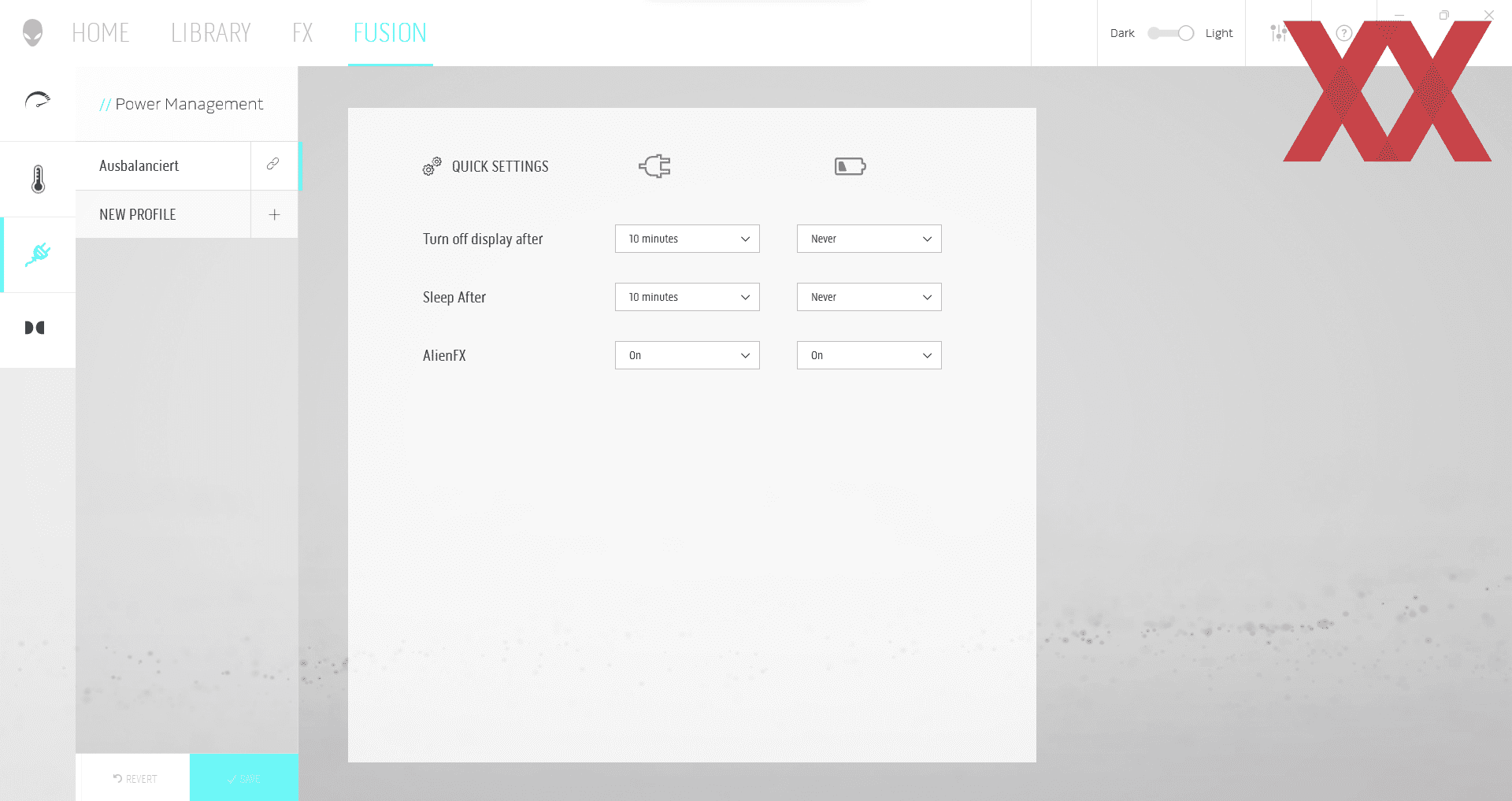Click the battery column icon

(x=850, y=166)
